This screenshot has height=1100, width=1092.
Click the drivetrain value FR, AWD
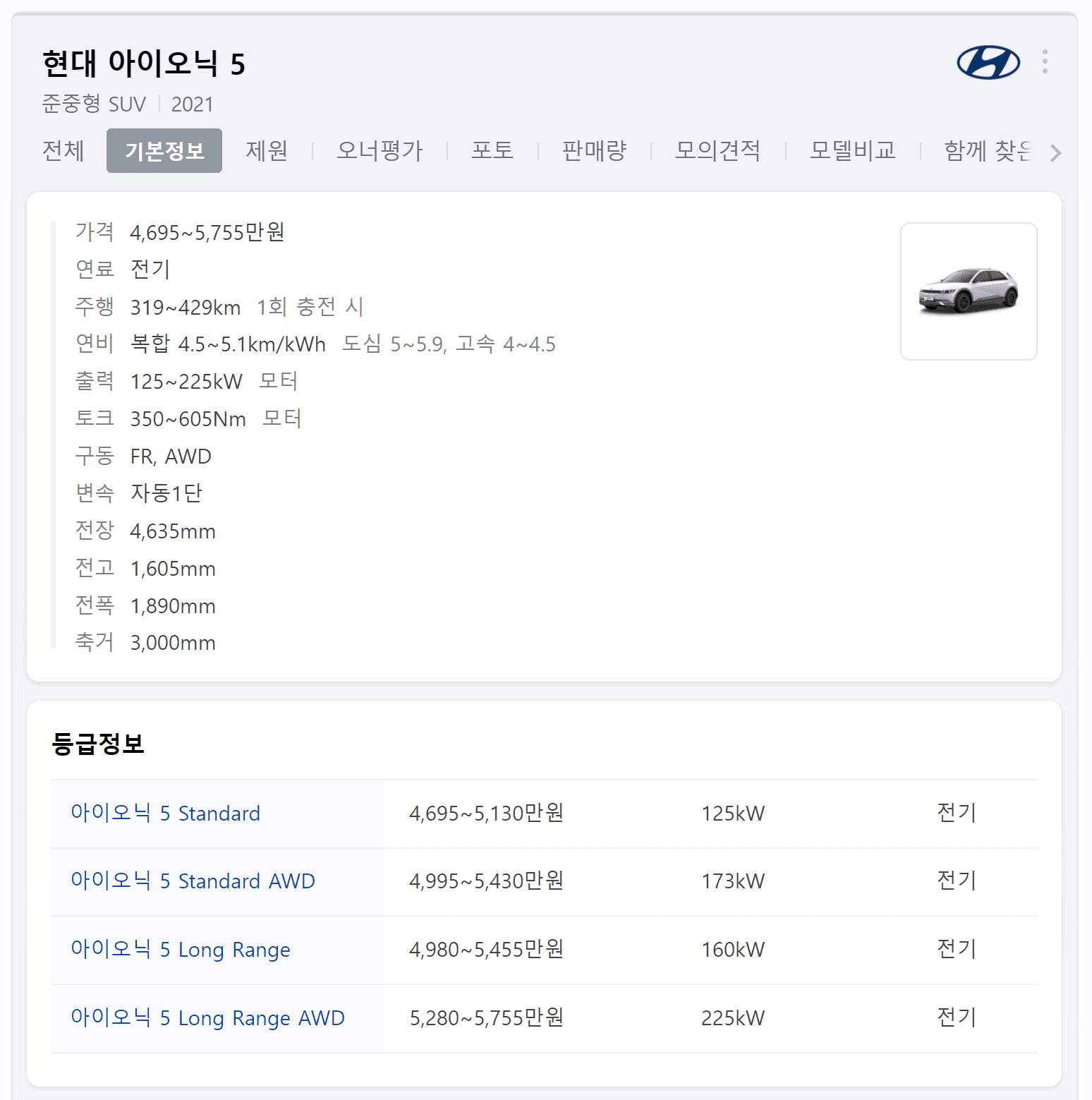pos(171,457)
